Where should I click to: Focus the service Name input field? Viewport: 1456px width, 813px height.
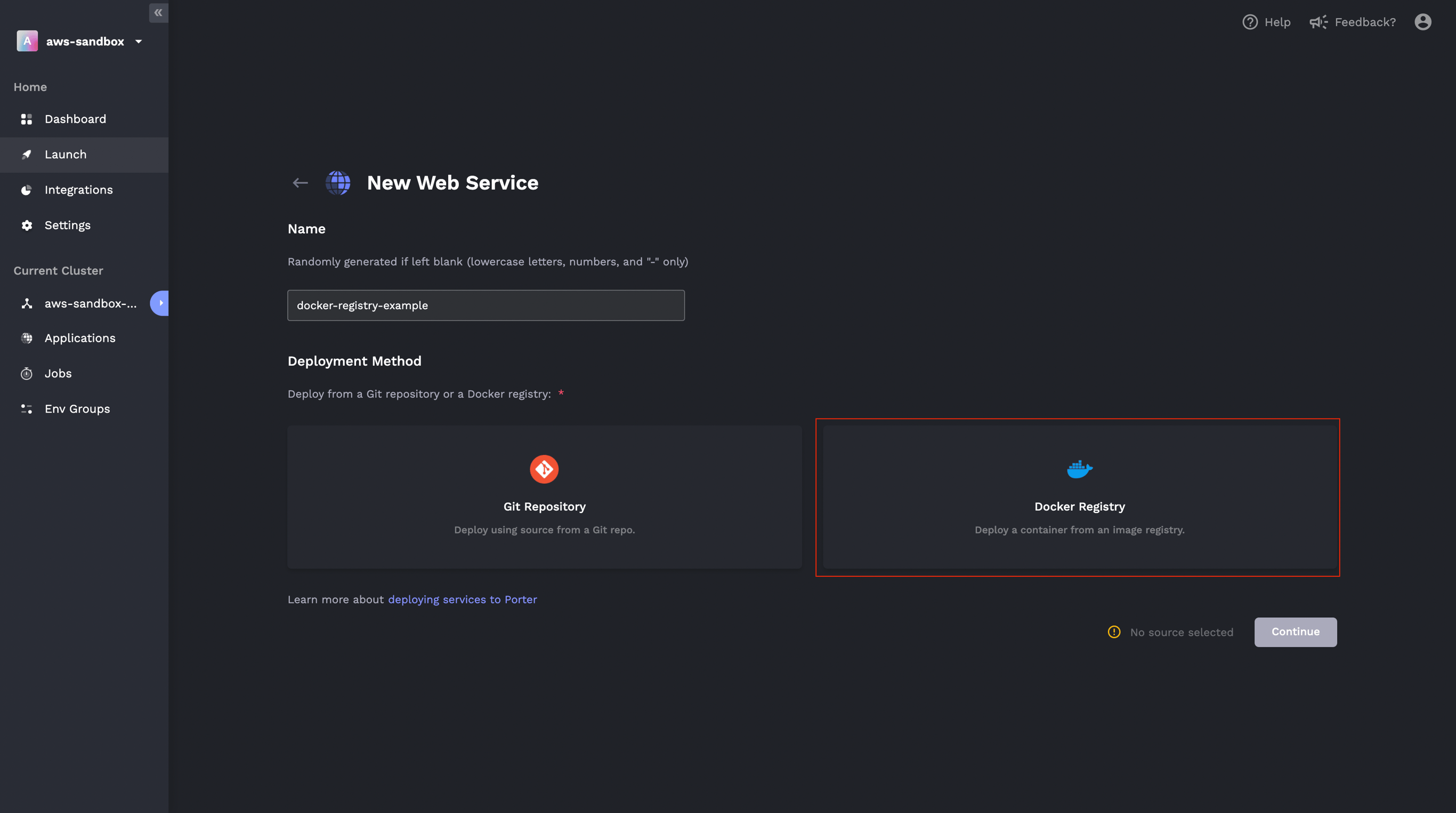486,306
